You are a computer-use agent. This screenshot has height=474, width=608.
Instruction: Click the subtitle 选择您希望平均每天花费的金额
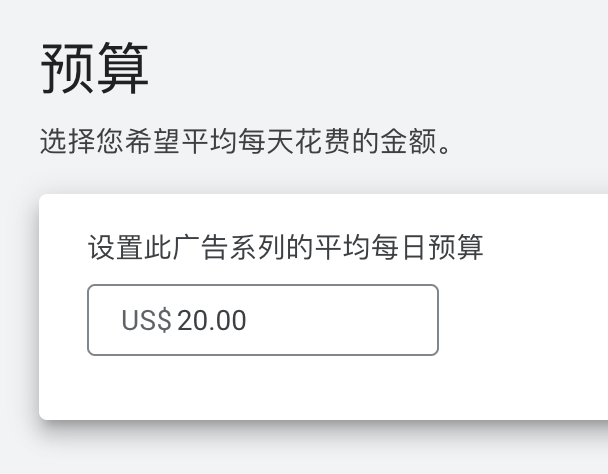247,141
